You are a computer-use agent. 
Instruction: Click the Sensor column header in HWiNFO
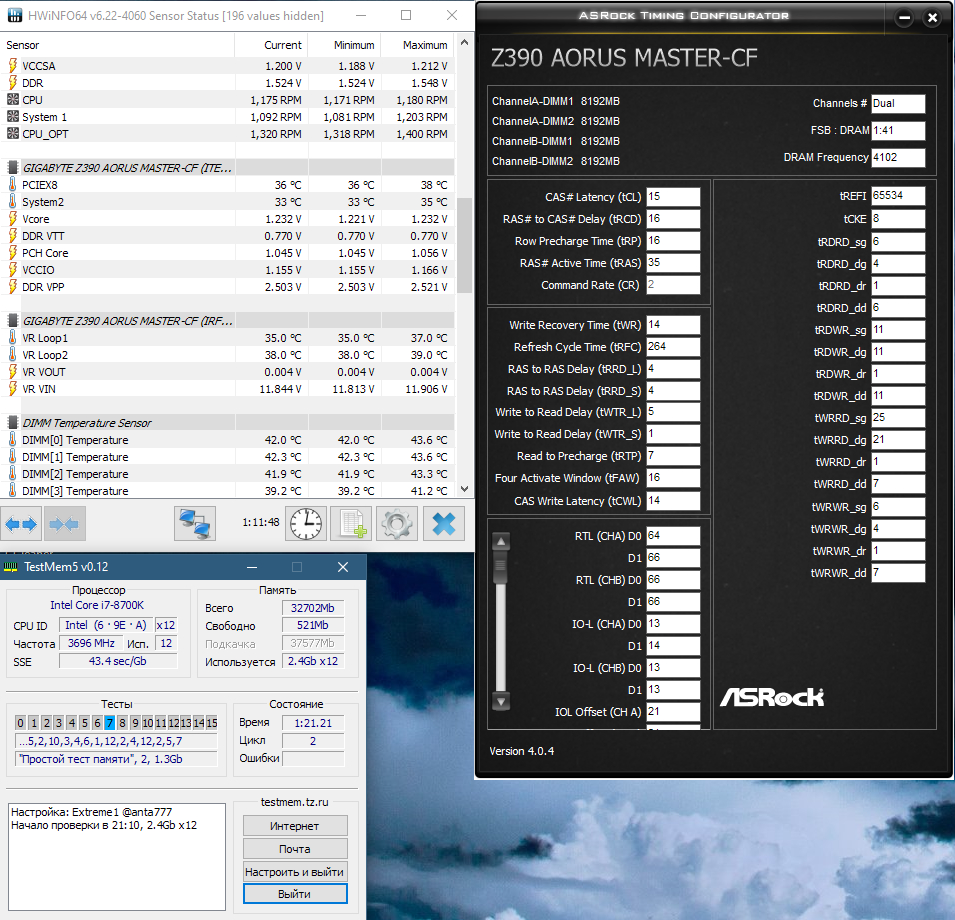pyautogui.click(x=118, y=45)
